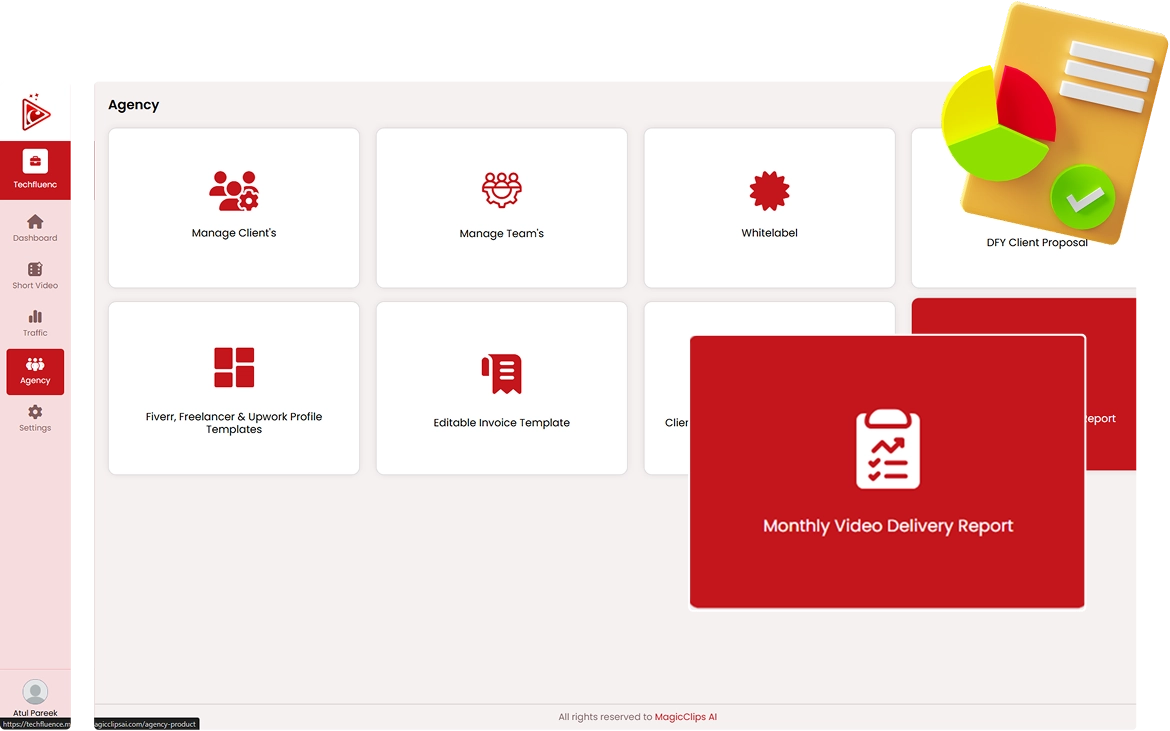Image resolution: width=1170 pixels, height=731 pixels.
Task: Open the DFY Client Proposal card
Action: pyautogui.click(x=1036, y=243)
